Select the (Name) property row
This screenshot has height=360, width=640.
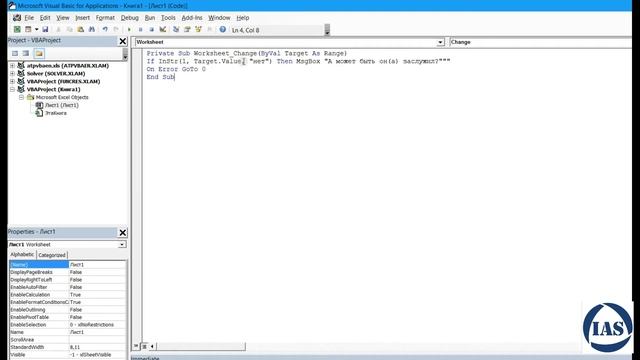68,264
